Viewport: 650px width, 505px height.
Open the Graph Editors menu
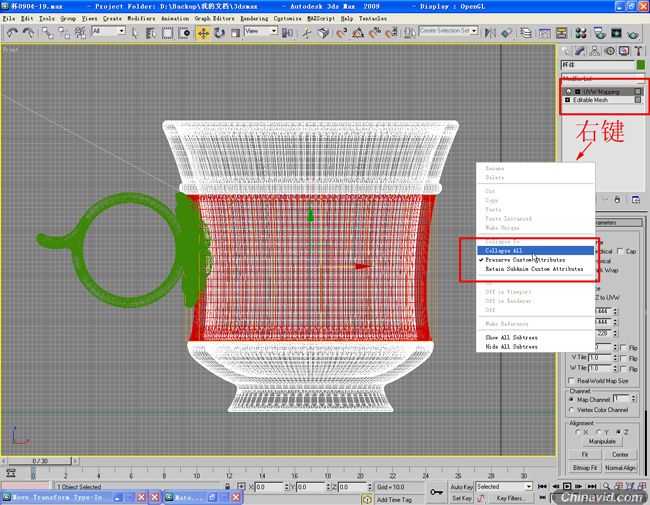coord(214,19)
